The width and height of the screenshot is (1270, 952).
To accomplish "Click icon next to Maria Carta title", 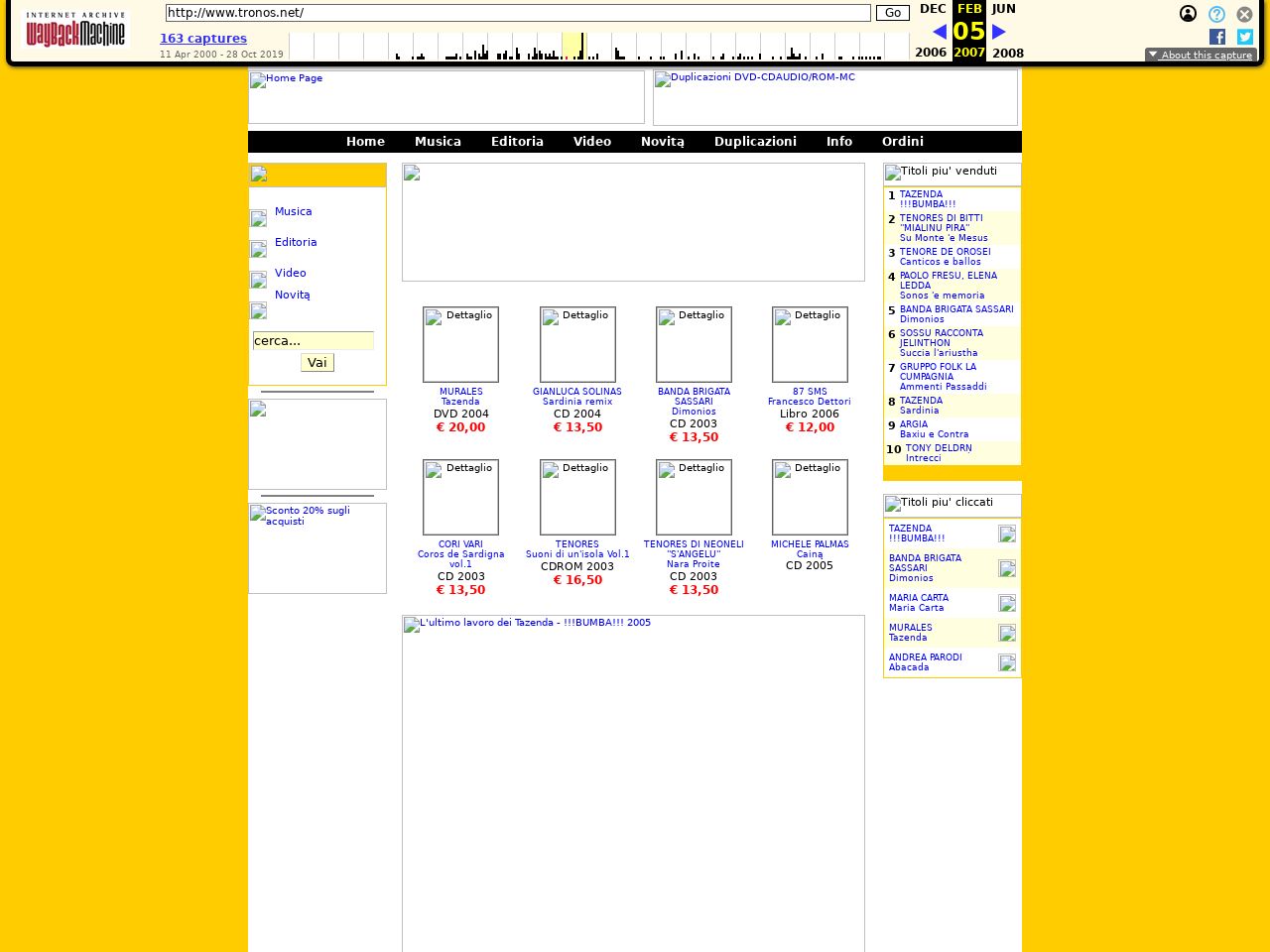I will coord(1007,603).
